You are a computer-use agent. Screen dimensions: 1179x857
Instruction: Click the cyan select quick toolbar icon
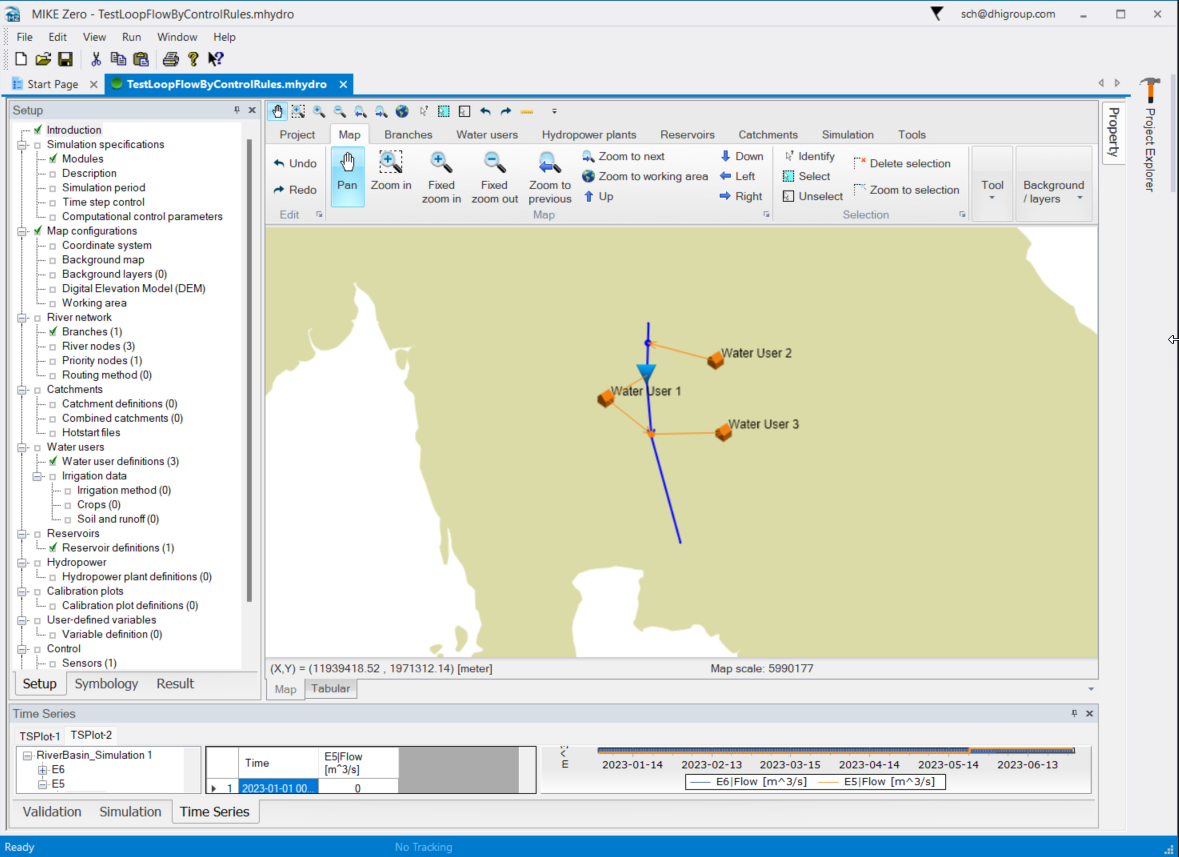pyautogui.click(x=444, y=111)
